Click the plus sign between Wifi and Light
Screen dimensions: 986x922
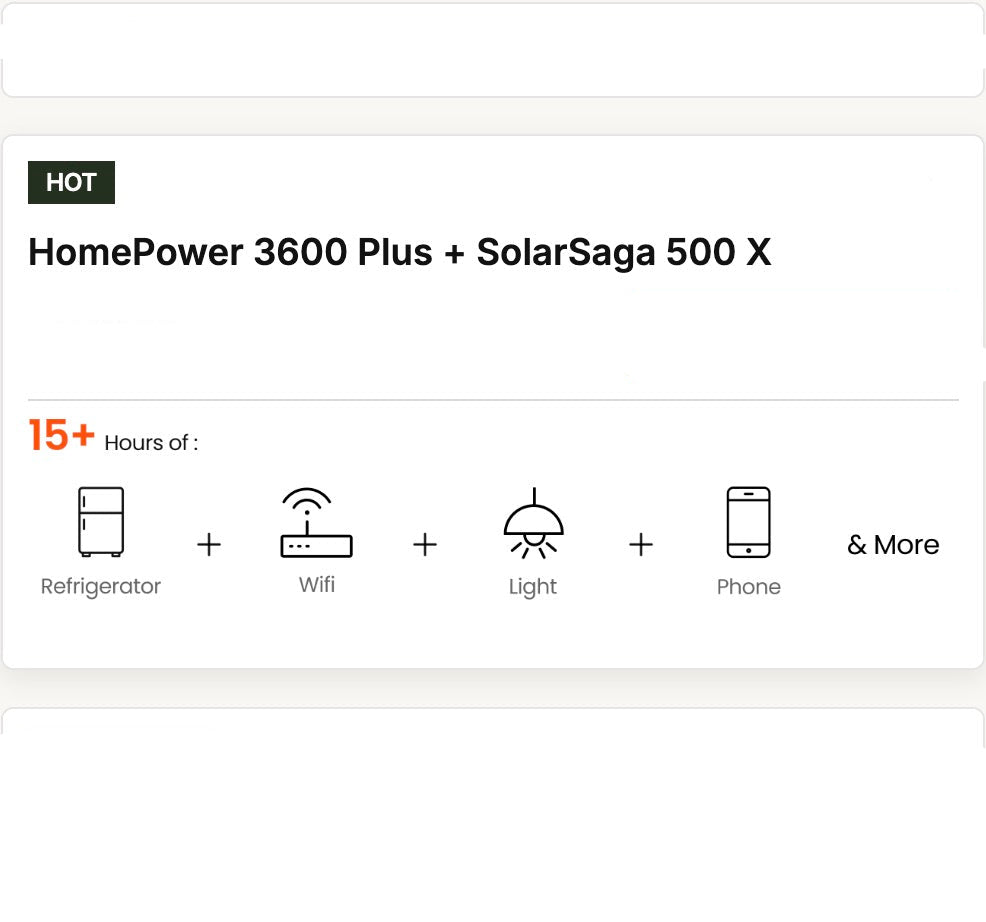[x=425, y=545]
